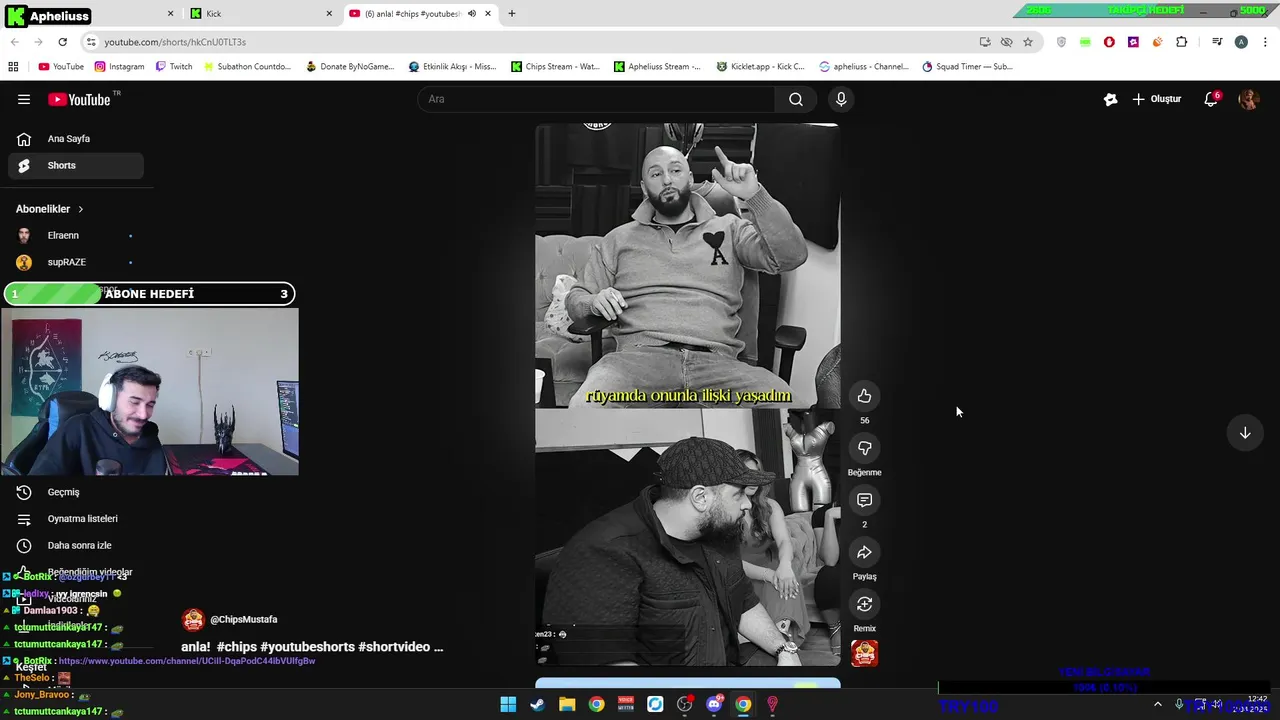Open the Chips Stream bookmark
The height and width of the screenshot is (720, 1280).
(x=555, y=67)
